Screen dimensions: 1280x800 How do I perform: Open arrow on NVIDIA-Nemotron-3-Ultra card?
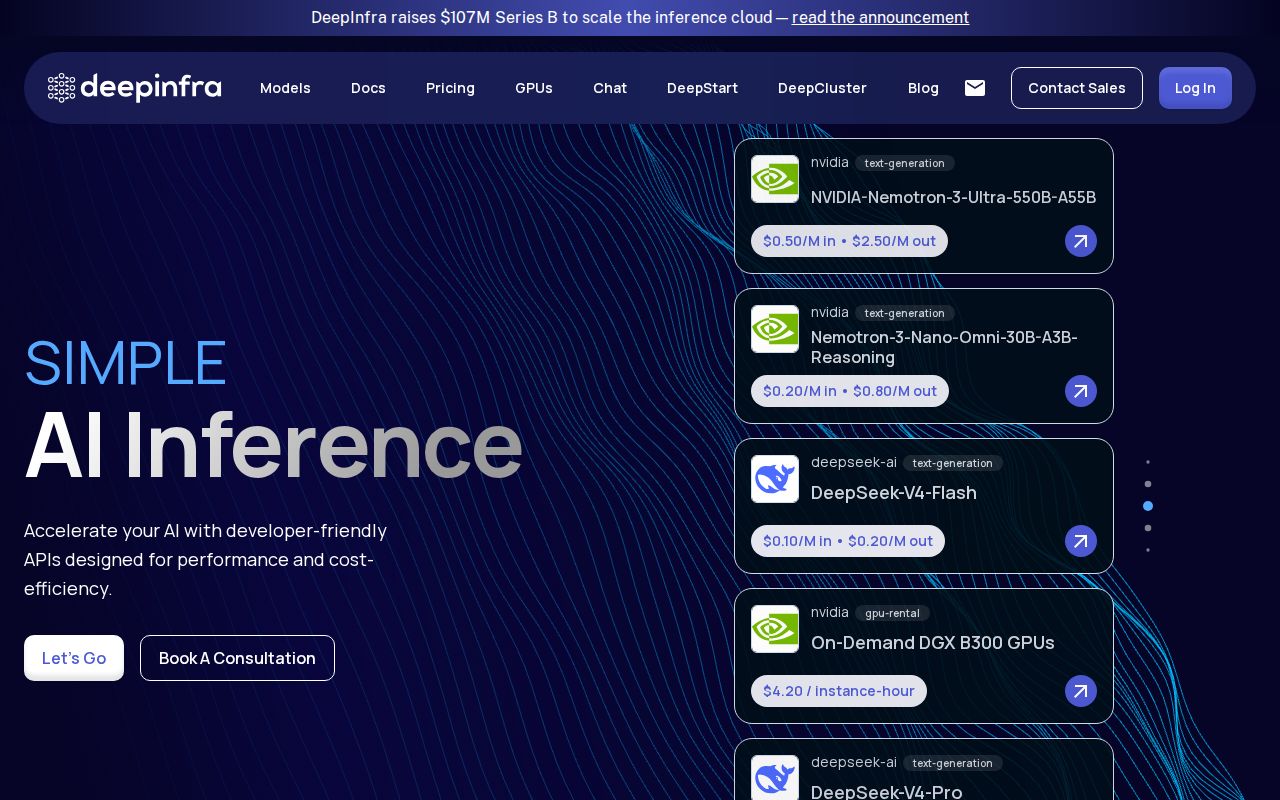1081,241
